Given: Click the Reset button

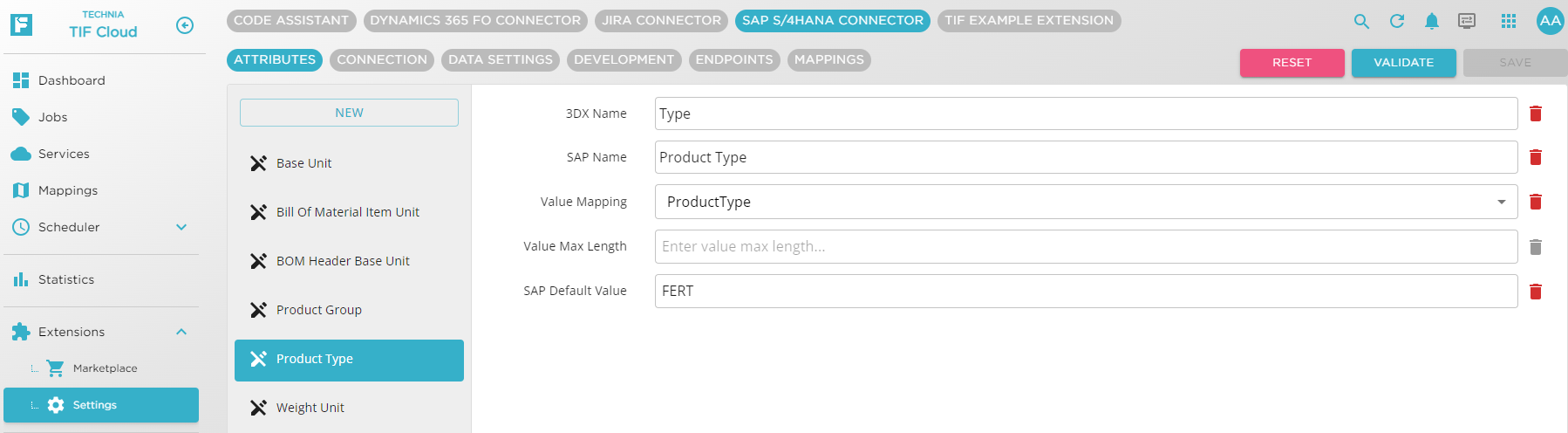Looking at the screenshot, I should 1292,63.
